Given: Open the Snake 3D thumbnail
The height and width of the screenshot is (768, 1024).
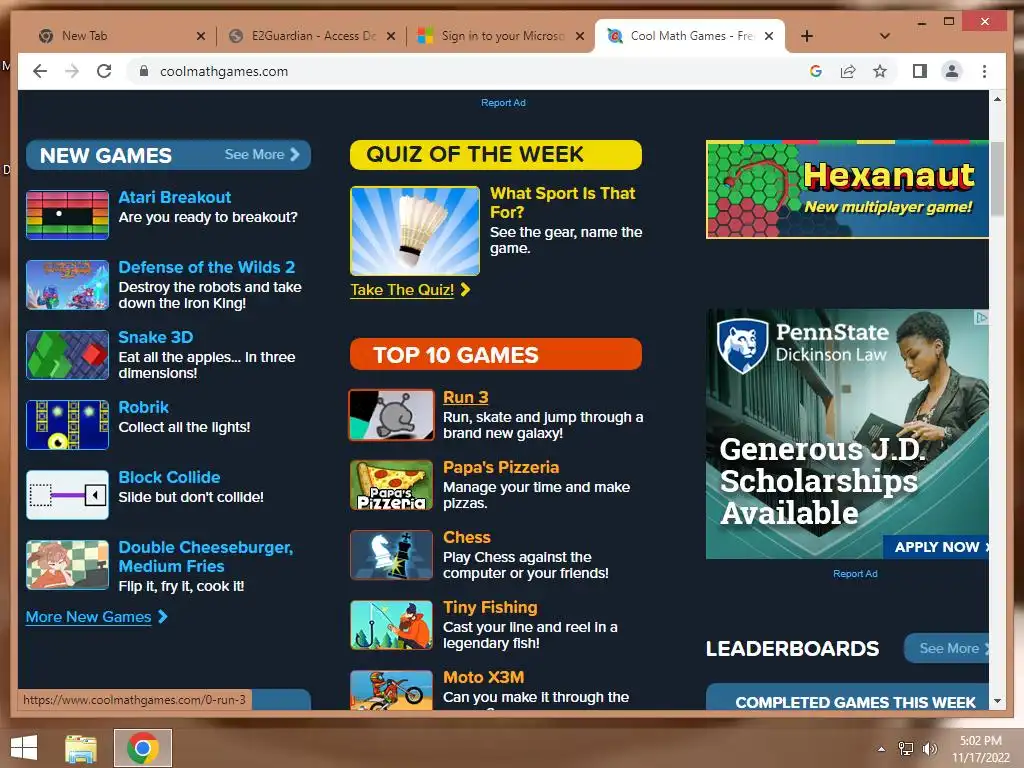Looking at the screenshot, I should pyautogui.click(x=67, y=355).
